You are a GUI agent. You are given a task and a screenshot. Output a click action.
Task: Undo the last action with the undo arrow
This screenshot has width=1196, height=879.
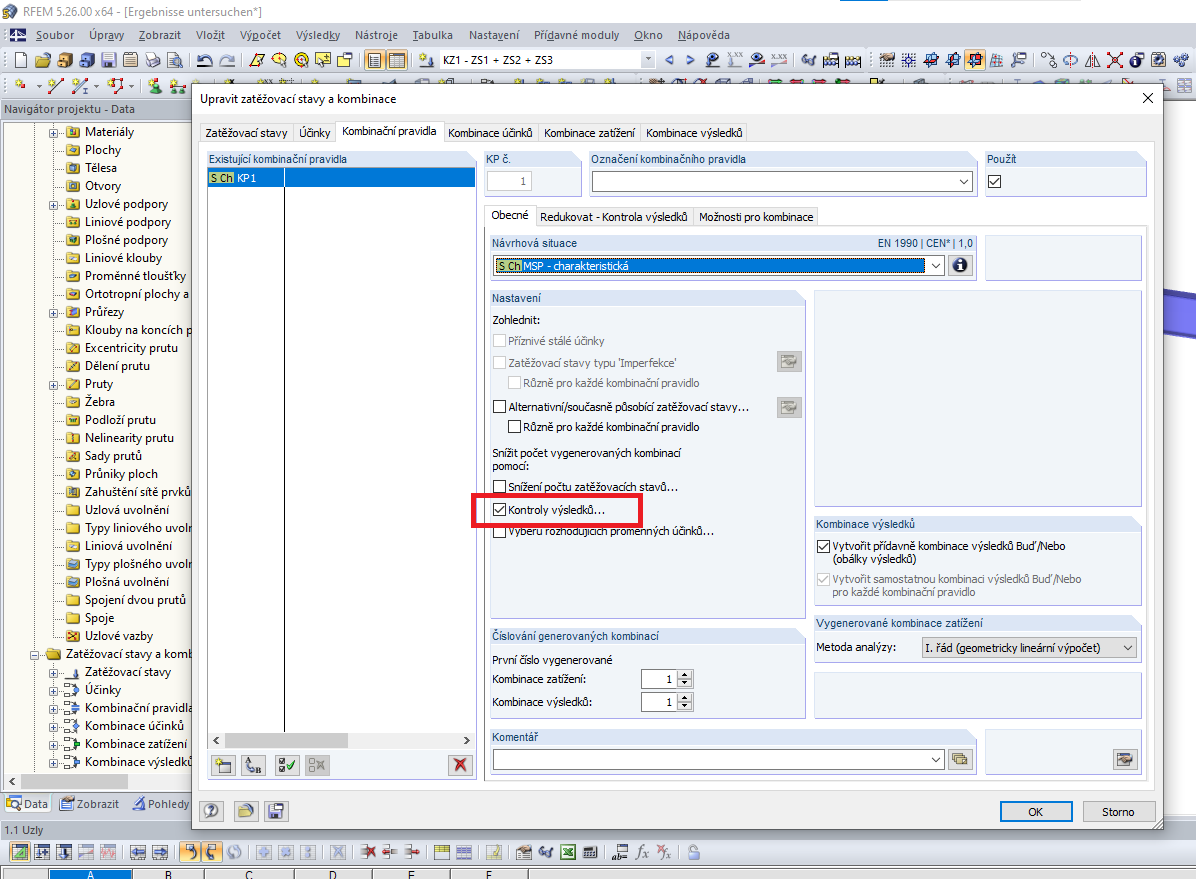tap(204, 60)
